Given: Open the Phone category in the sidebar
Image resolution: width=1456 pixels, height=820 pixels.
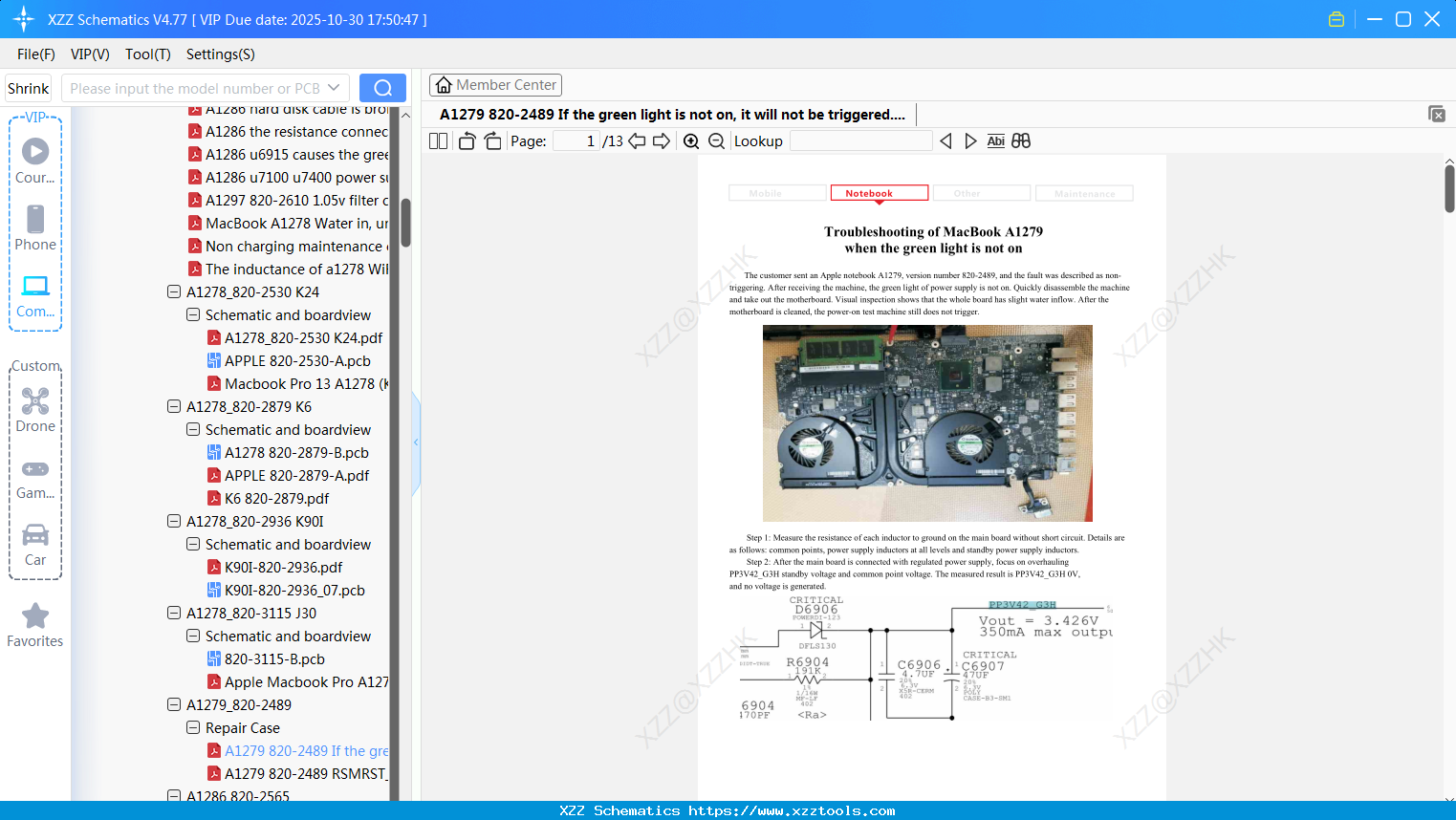Looking at the screenshot, I should pyautogui.click(x=35, y=228).
